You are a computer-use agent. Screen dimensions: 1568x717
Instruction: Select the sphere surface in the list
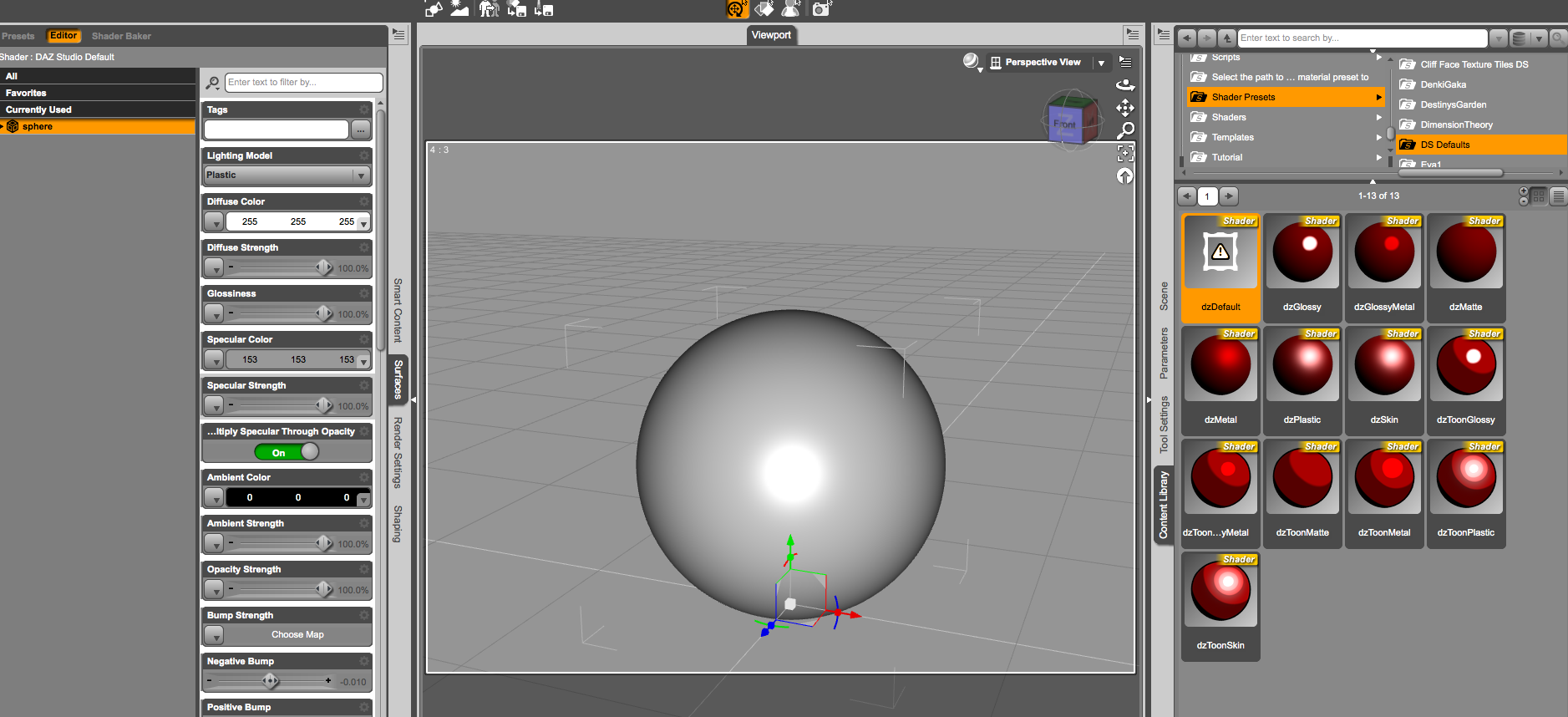[98, 126]
